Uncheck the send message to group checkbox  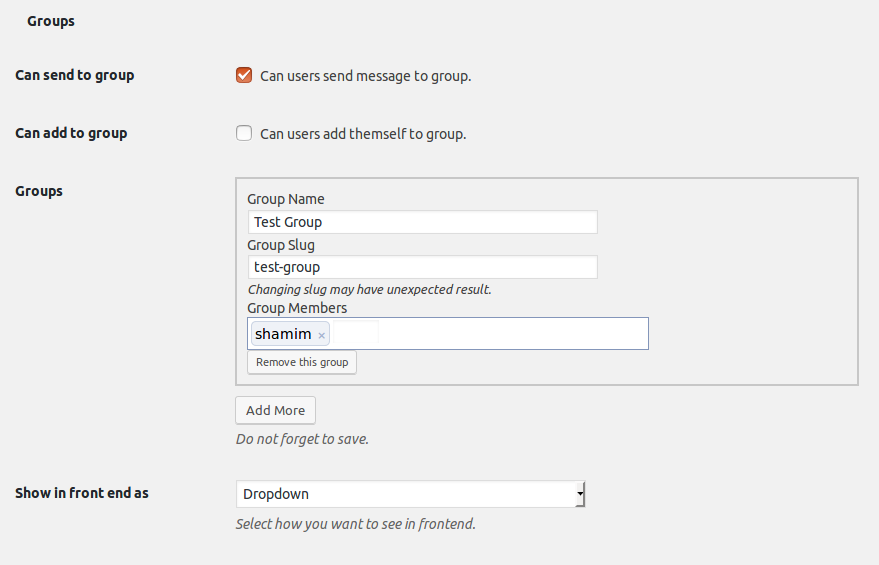[x=244, y=75]
